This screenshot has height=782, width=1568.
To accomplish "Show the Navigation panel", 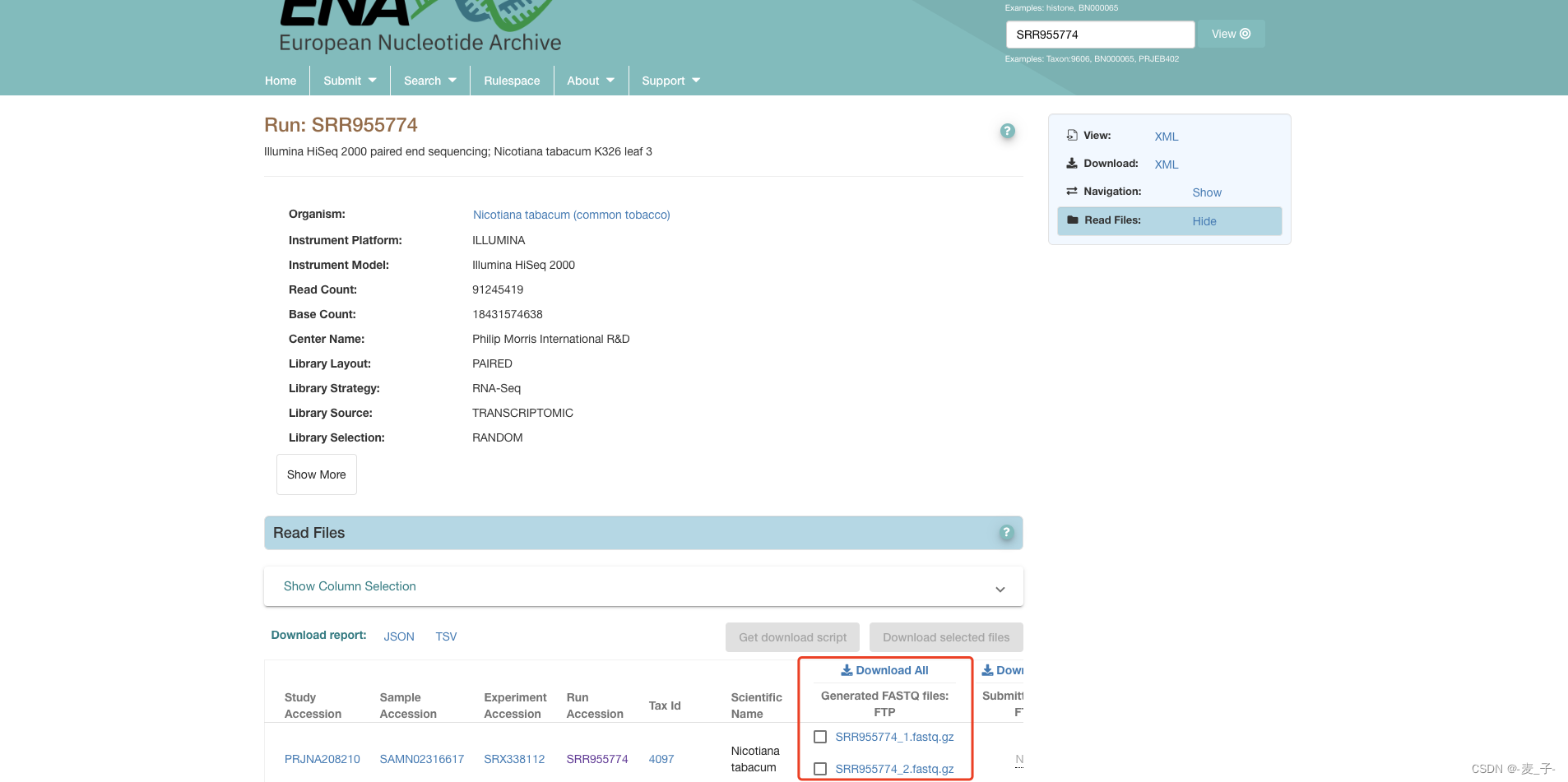I will pyautogui.click(x=1207, y=192).
